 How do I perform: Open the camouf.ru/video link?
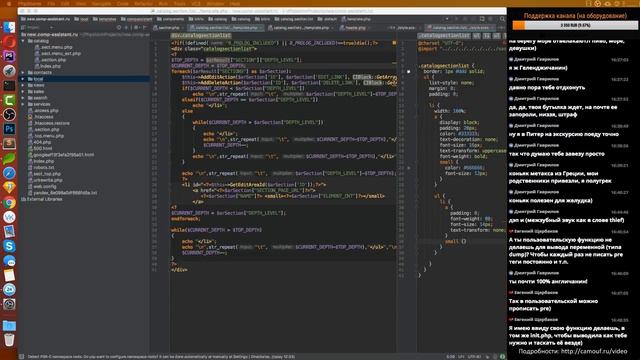593,351
